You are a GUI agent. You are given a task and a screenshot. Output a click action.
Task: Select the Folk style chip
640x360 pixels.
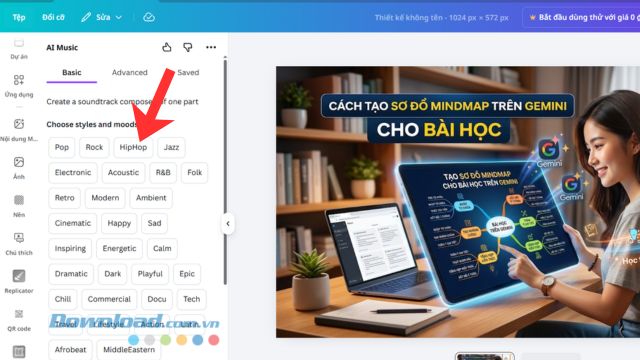tap(194, 173)
